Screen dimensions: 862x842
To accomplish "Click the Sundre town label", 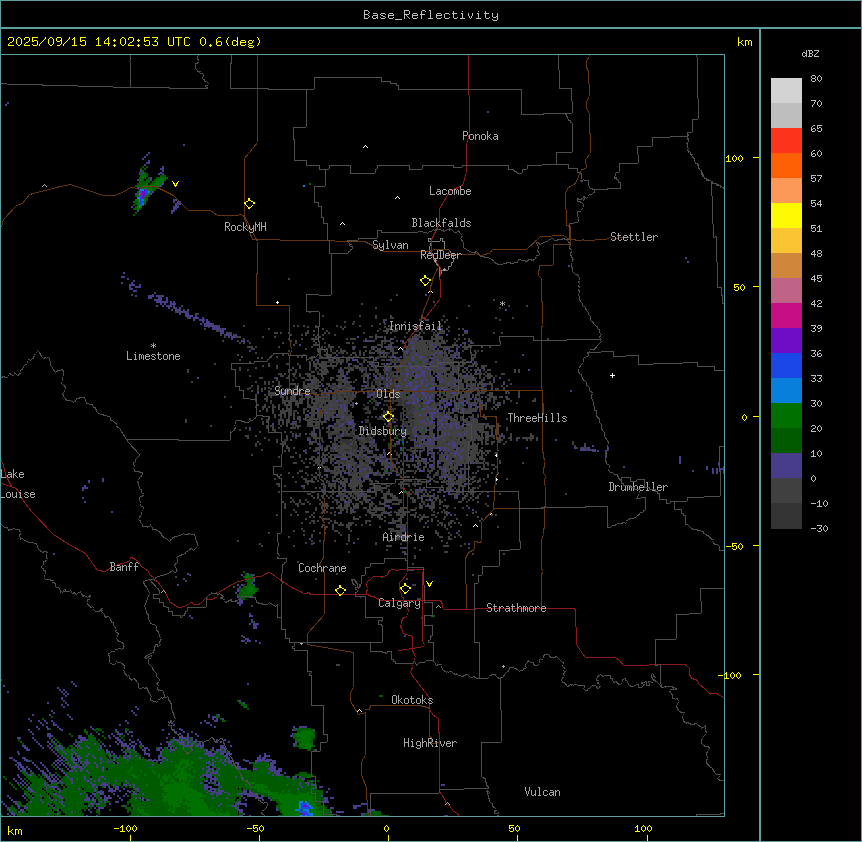I will click(292, 391).
